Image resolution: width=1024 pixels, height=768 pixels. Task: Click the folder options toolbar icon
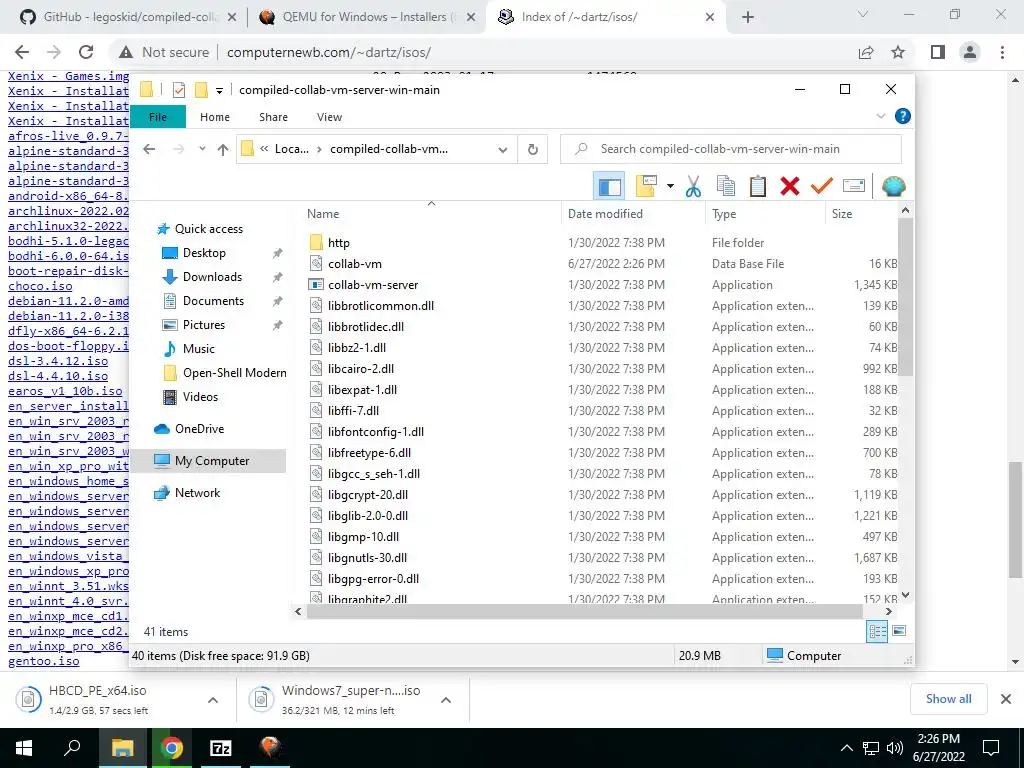click(x=646, y=187)
